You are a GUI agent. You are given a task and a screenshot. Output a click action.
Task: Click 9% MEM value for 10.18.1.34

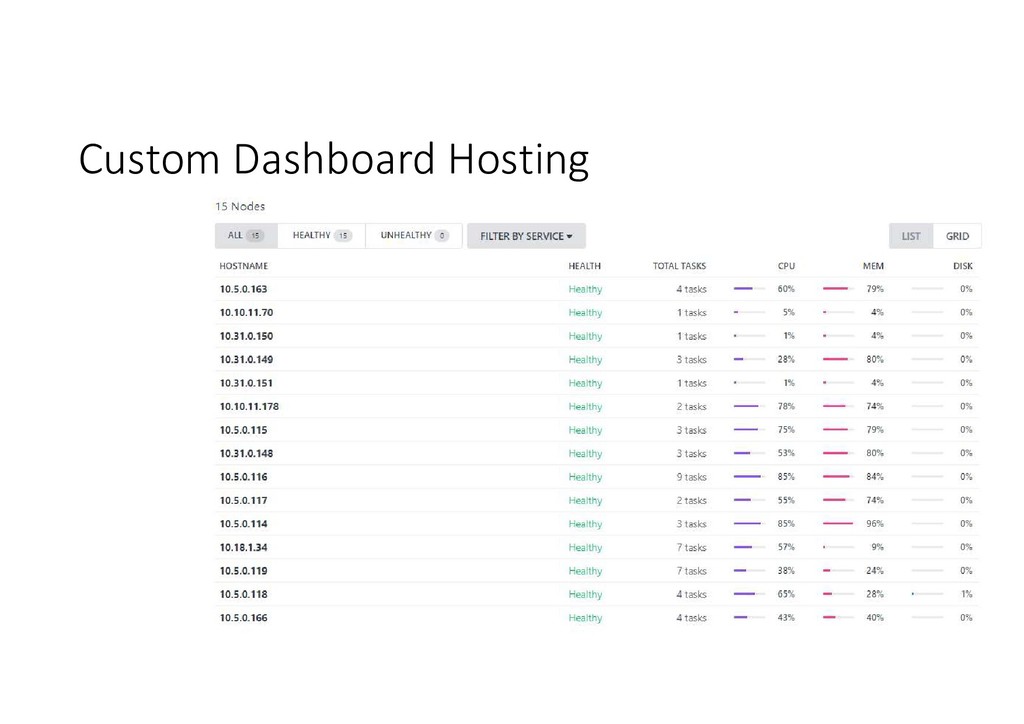pyautogui.click(x=878, y=547)
